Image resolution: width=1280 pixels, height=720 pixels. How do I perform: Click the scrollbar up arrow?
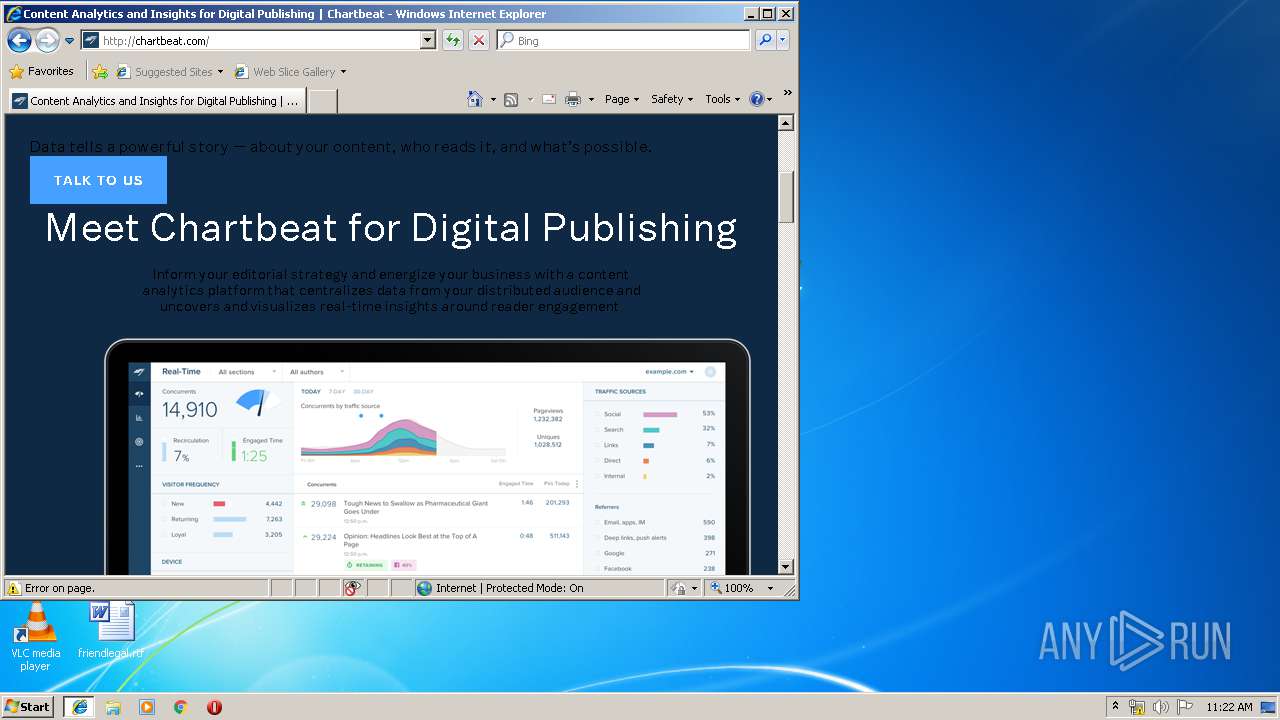786,123
